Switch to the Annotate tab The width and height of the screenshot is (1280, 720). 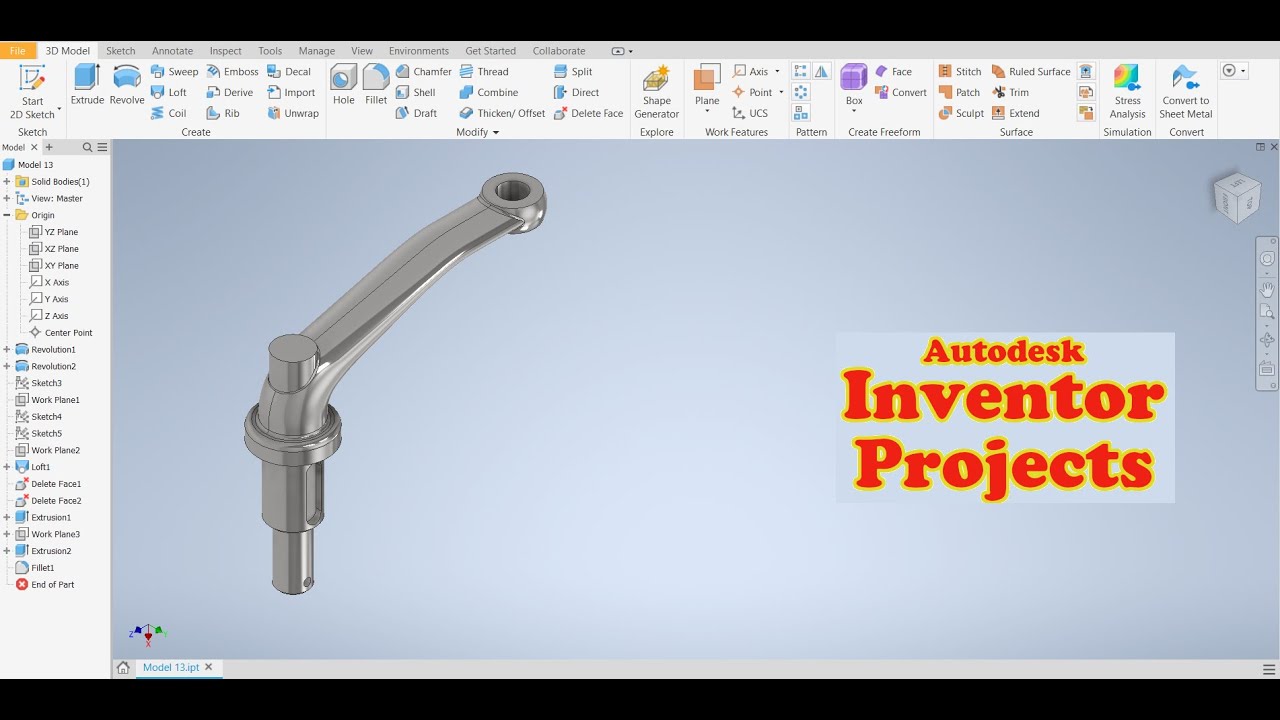click(x=172, y=51)
